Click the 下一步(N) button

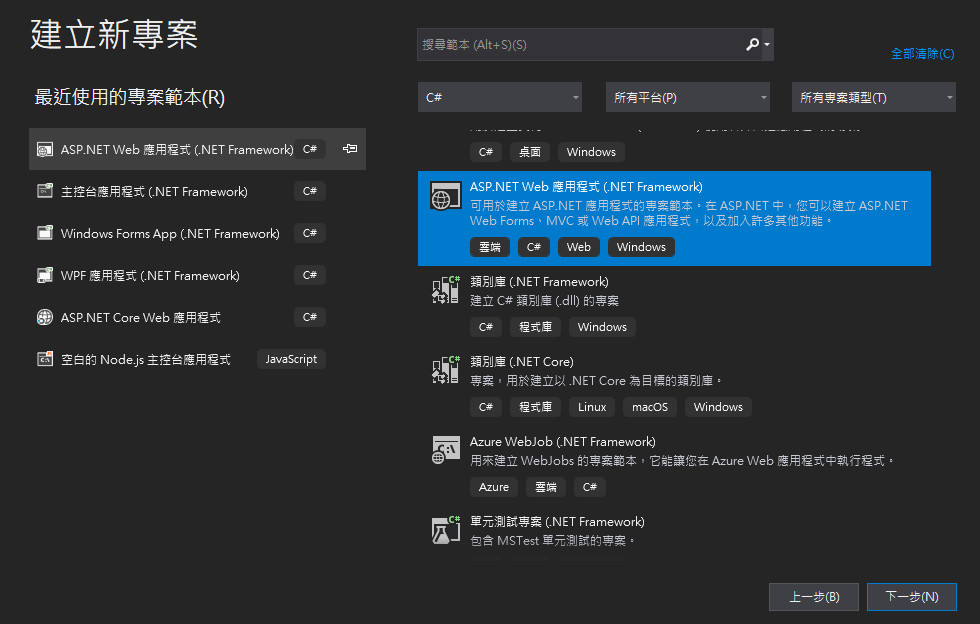(x=912, y=597)
